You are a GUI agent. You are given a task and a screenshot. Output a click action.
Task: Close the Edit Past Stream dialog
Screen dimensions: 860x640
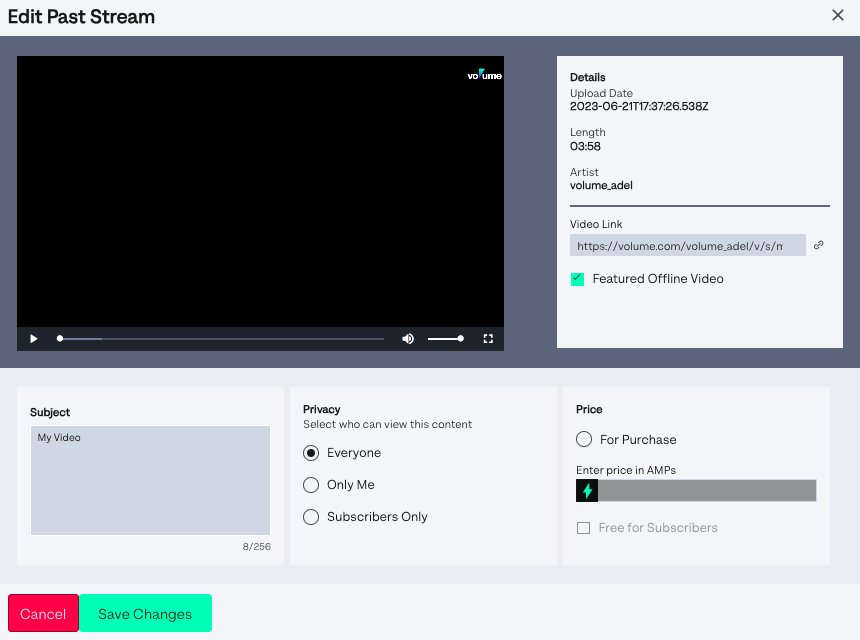[x=838, y=15]
